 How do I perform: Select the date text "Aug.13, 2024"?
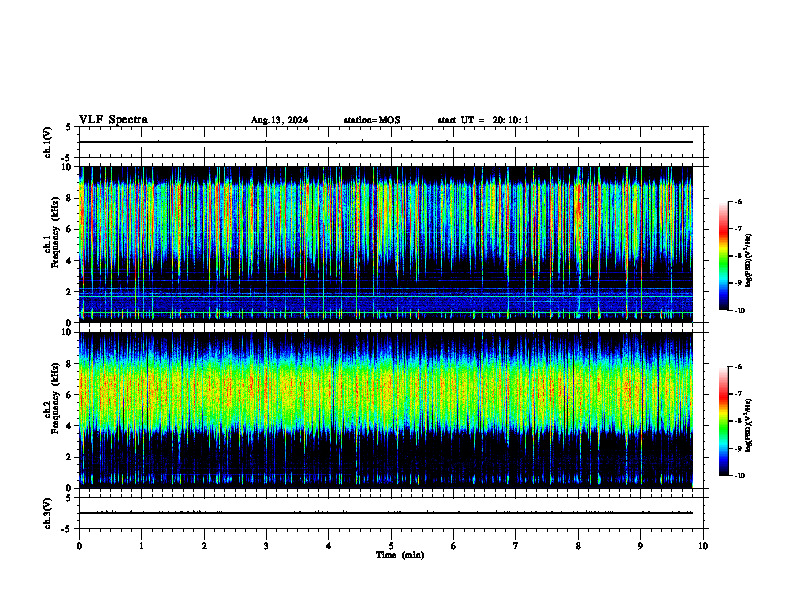279,120
